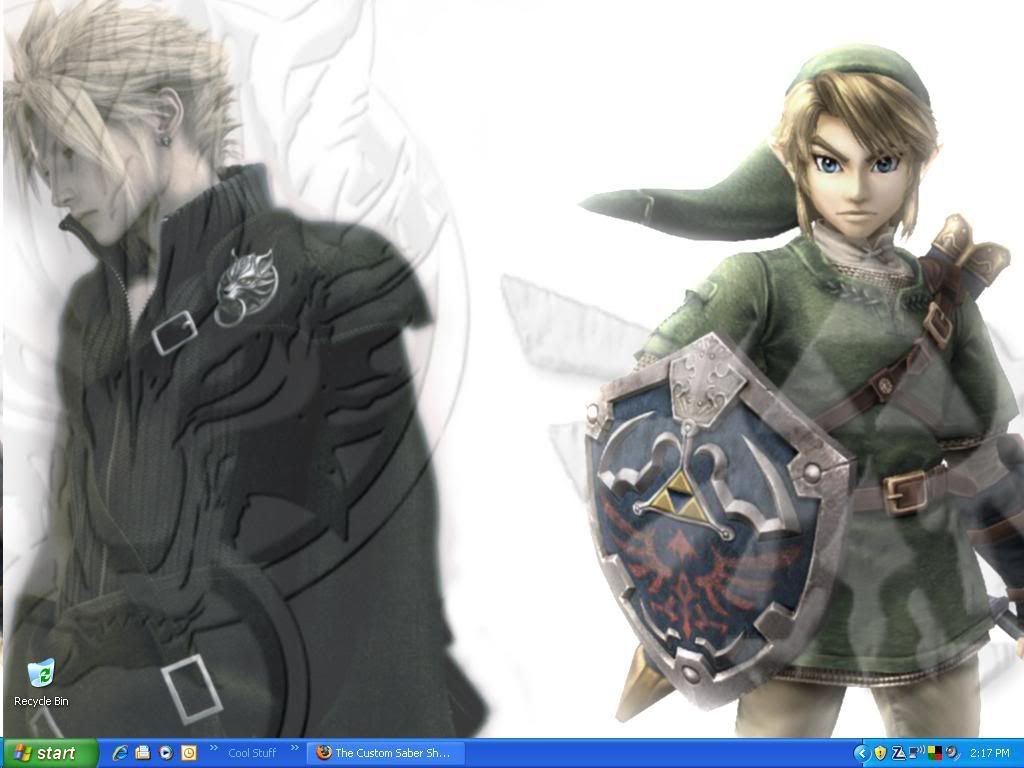Open the Start menu

[50, 753]
